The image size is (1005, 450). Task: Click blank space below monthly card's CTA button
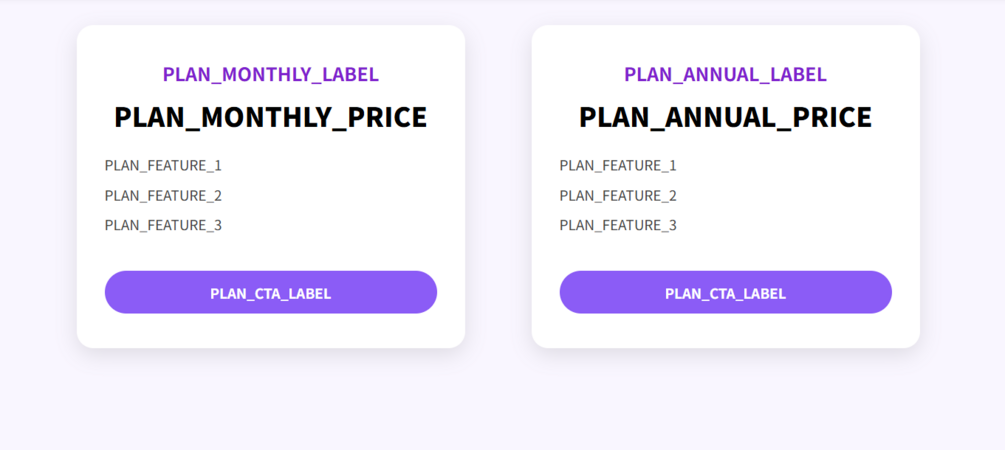point(270,331)
